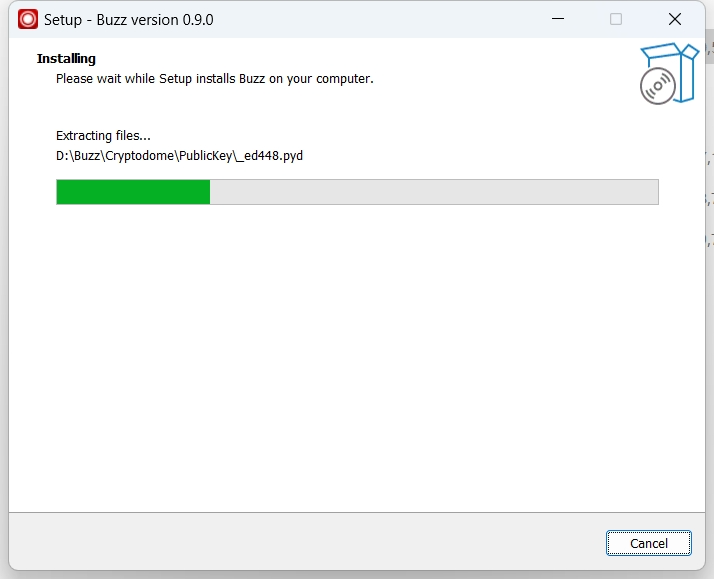This screenshot has width=714, height=579.
Task: Click the 'Installing' heading text
Action: pyautogui.click(x=66, y=59)
